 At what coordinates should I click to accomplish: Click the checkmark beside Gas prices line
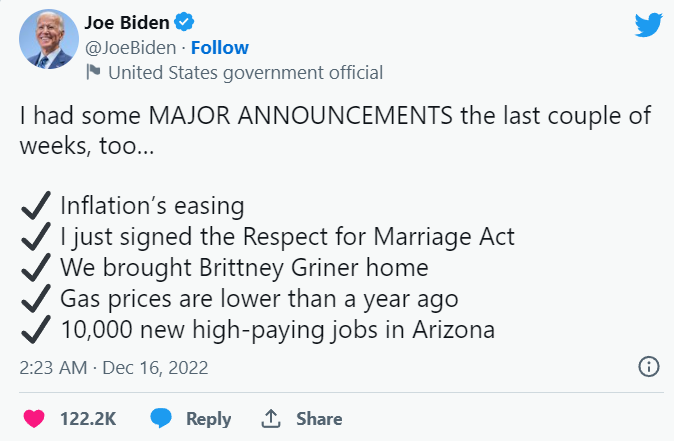click(x=37, y=298)
